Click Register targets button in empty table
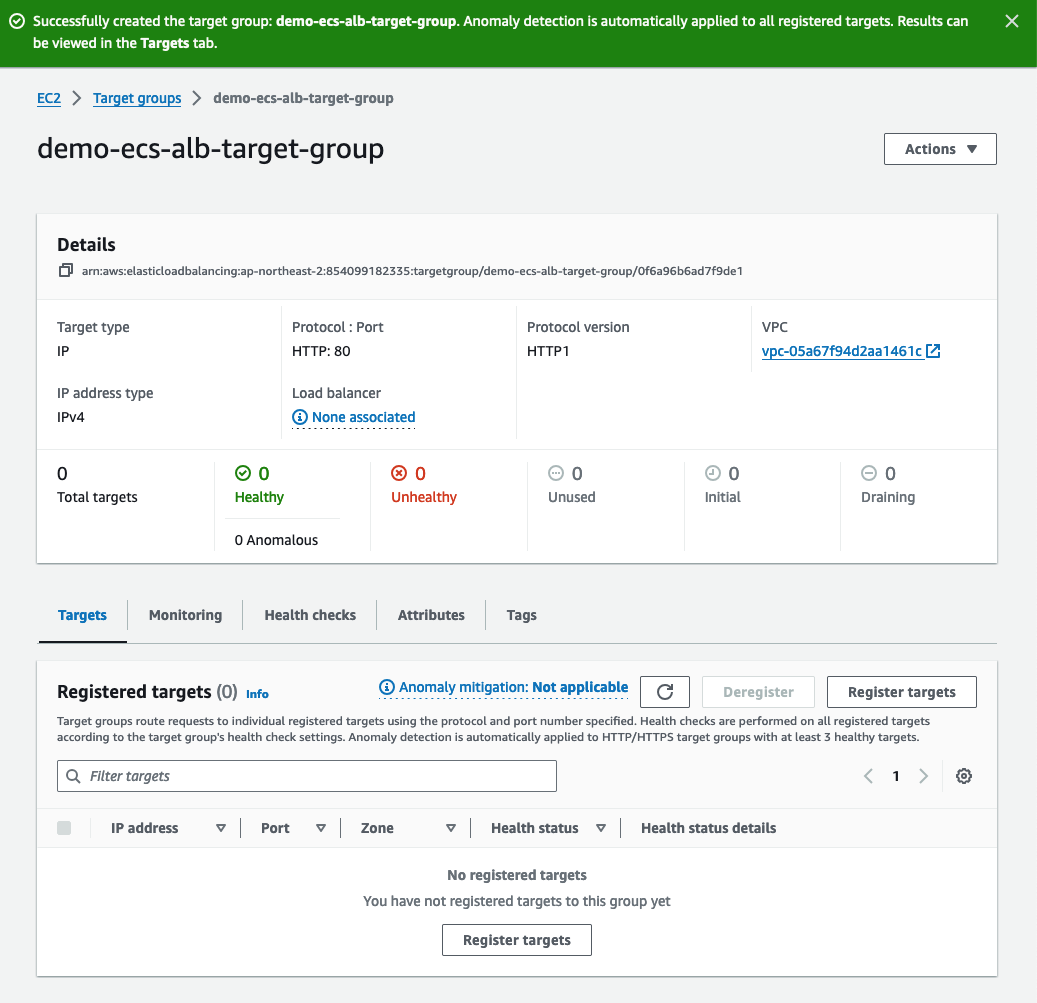 [x=517, y=940]
